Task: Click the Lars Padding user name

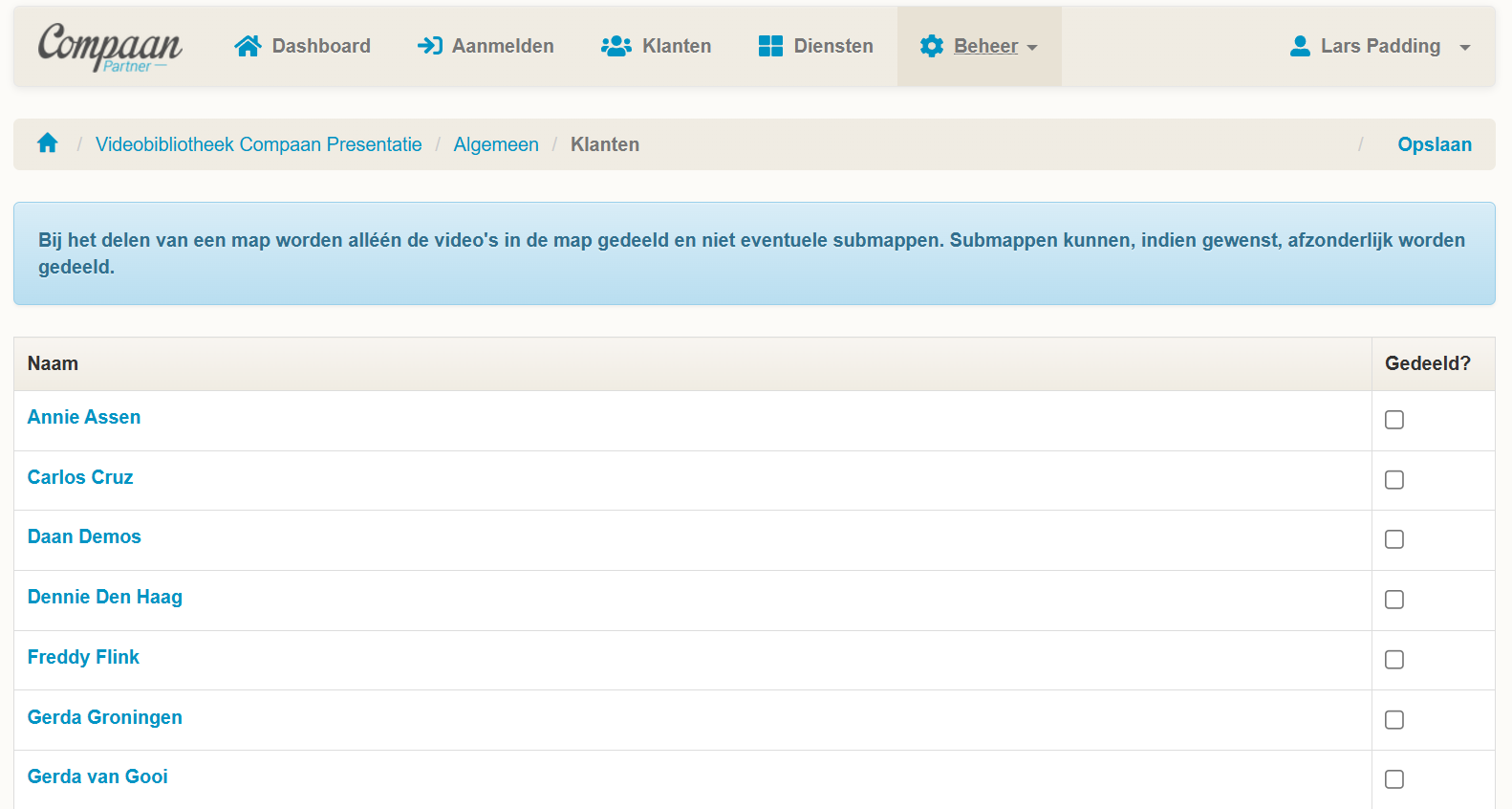Action: pos(1380,46)
